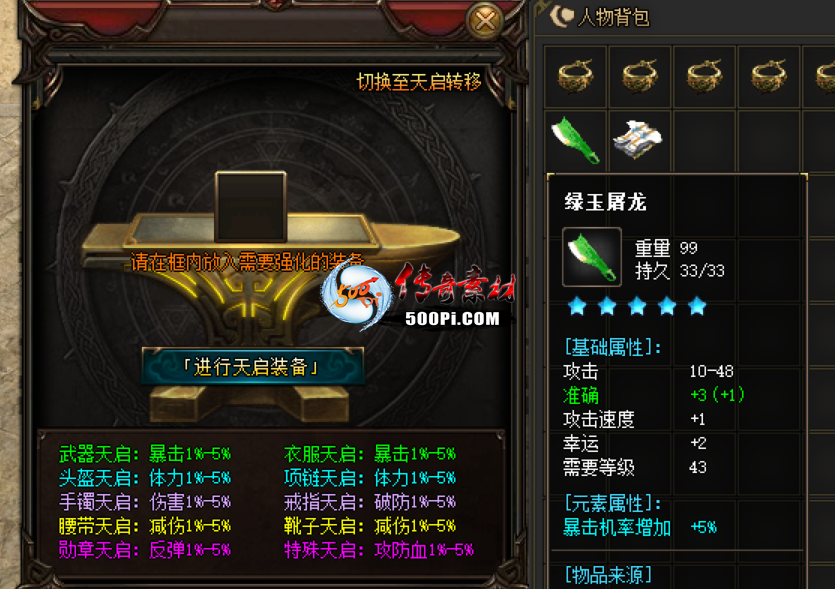The width and height of the screenshot is (835, 589).
Task: Close the forge window with X button
Action: [485, 21]
